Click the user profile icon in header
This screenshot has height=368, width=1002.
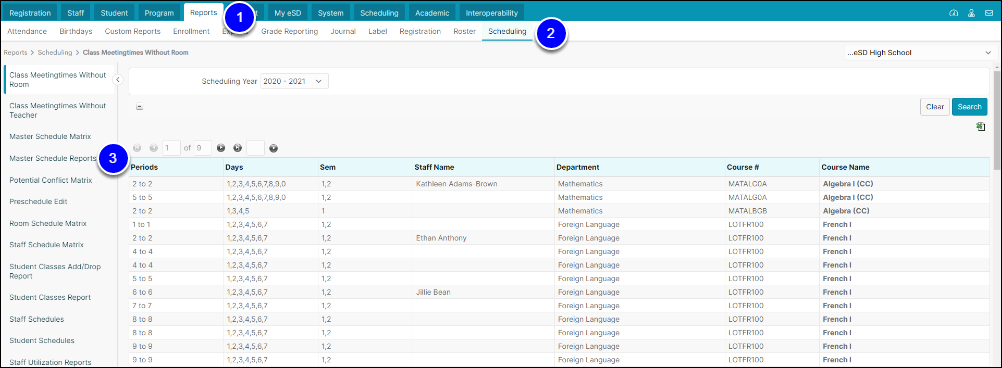click(971, 13)
